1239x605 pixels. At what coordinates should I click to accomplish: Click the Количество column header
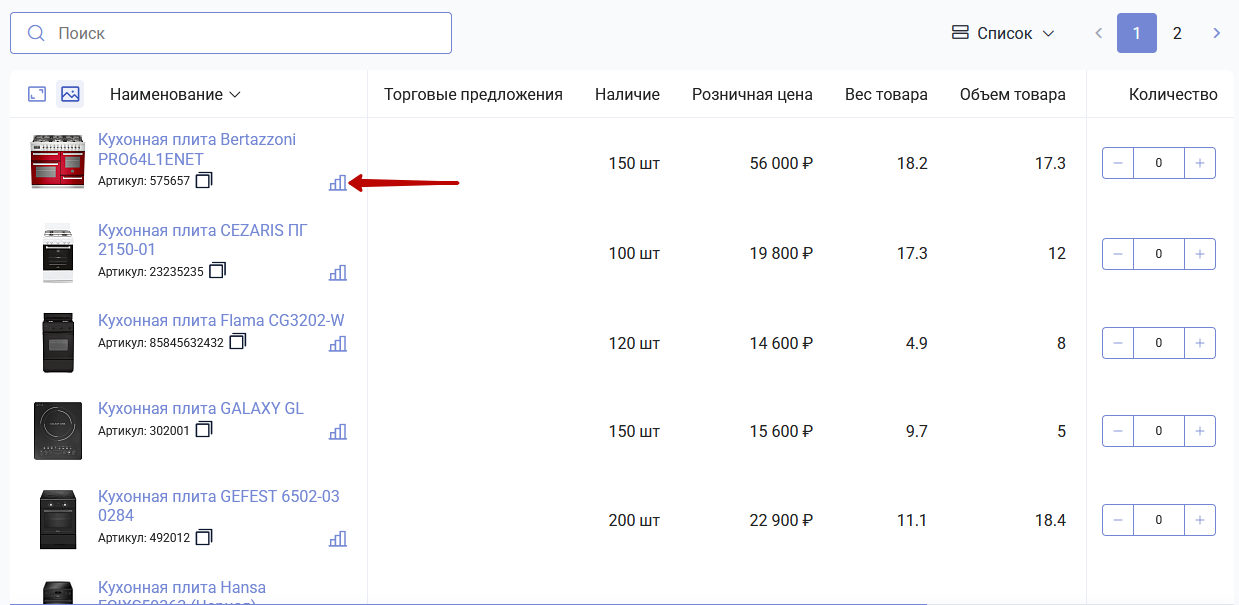[1173, 94]
